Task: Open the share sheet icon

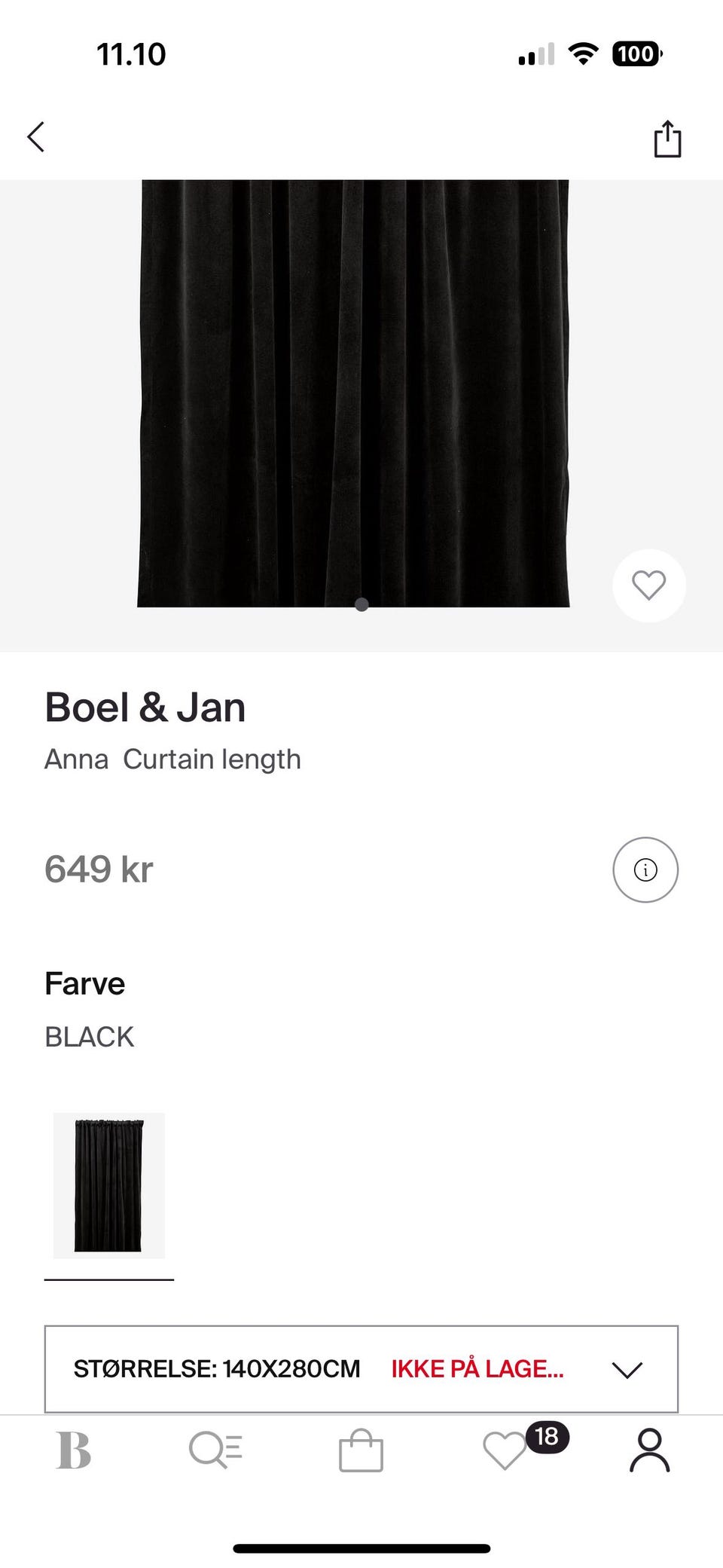Action: coord(667,139)
